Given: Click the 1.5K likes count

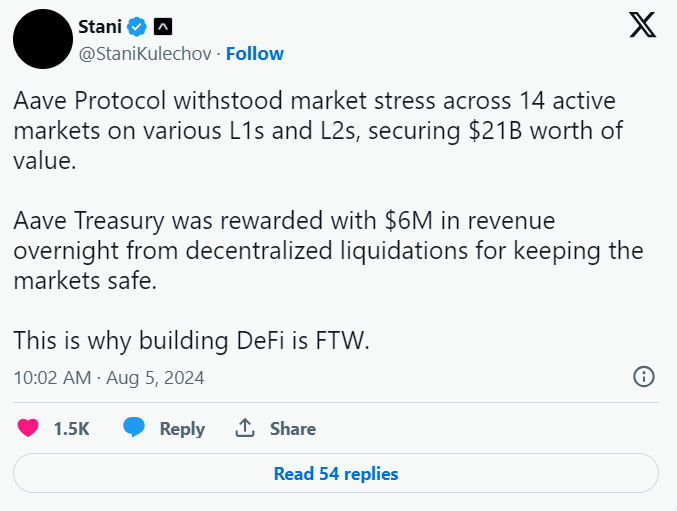Looking at the screenshot, I should [x=71, y=429].
